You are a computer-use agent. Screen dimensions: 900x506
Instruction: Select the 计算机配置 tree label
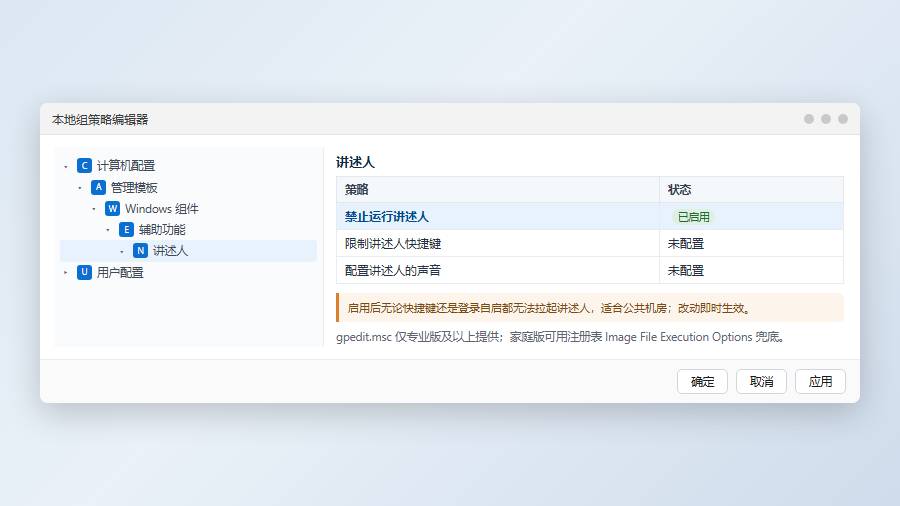point(126,166)
